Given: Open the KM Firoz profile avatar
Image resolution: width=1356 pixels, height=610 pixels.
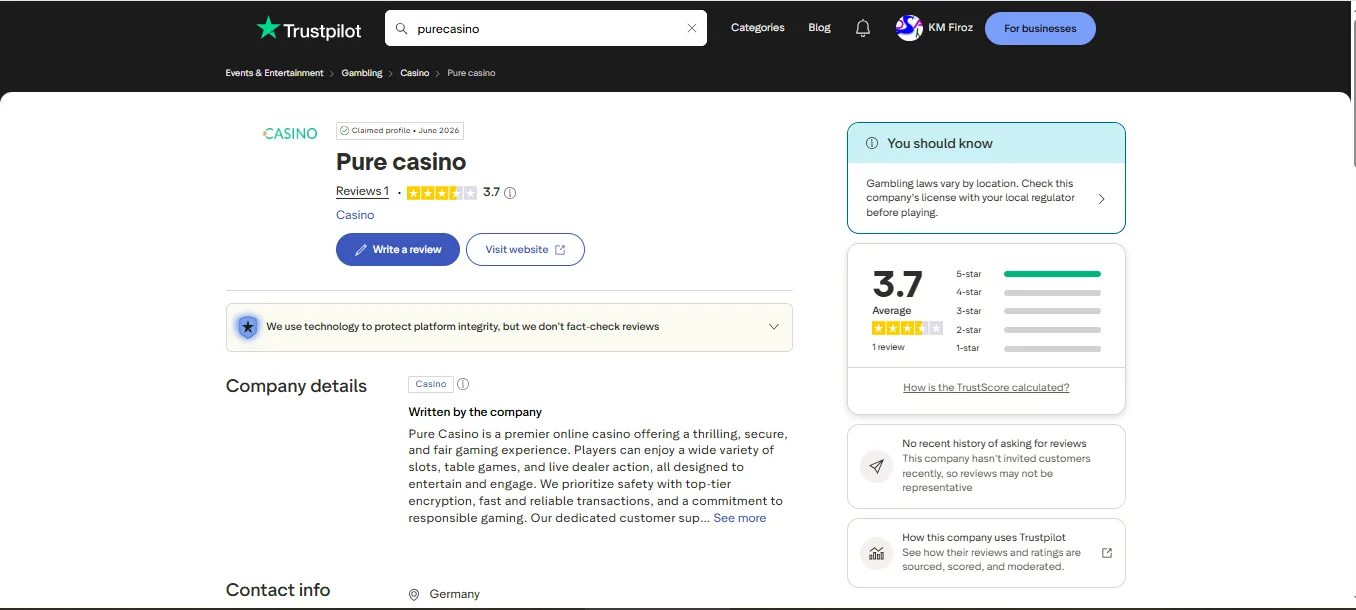Looking at the screenshot, I should 909,28.
